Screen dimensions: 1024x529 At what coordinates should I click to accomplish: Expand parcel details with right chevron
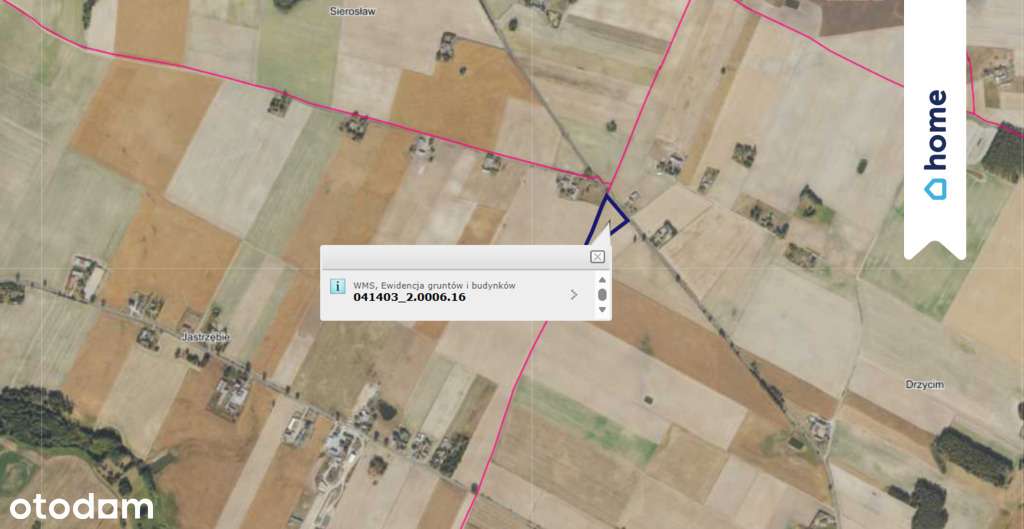point(574,295)
